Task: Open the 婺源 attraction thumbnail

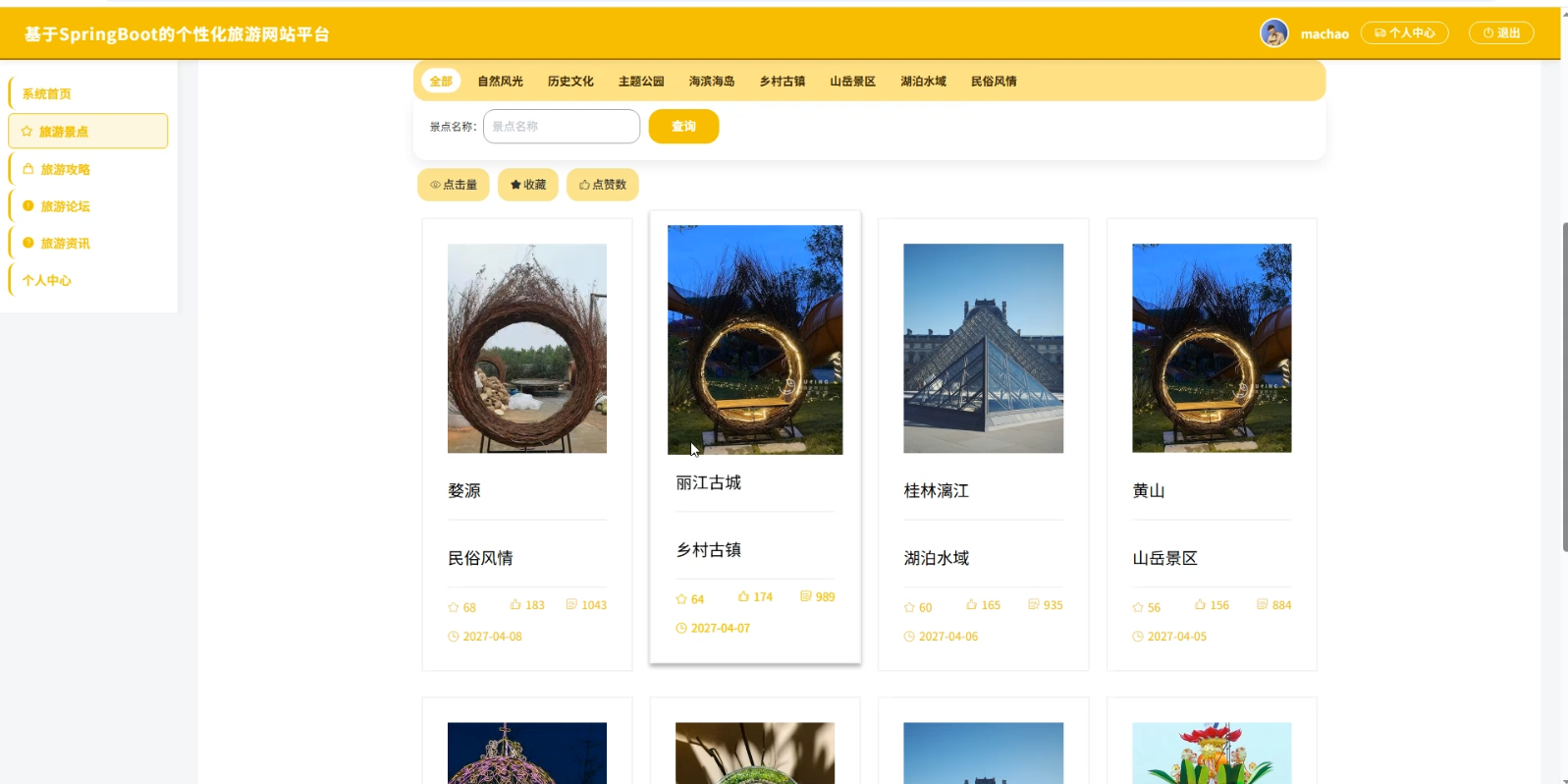Action: 527,349
